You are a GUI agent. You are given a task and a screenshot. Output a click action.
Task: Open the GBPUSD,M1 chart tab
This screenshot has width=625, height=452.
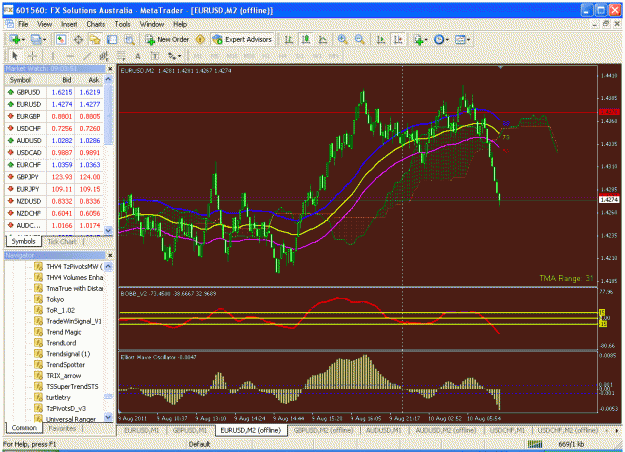click(190, 430)
